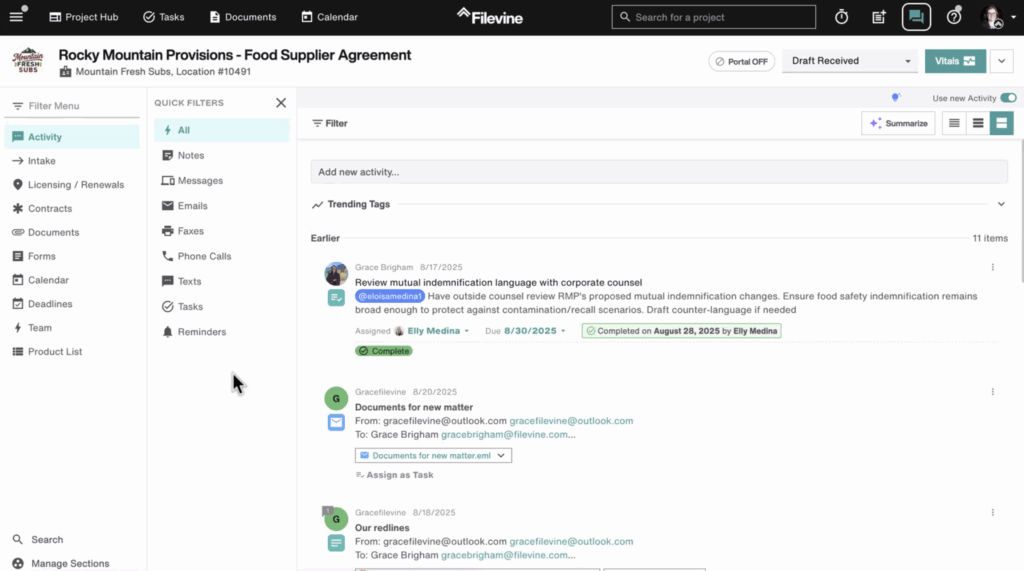This screenshot has height=571, width=1024.
Task: Open the hamburger main menu
Action: coord(16,17)
